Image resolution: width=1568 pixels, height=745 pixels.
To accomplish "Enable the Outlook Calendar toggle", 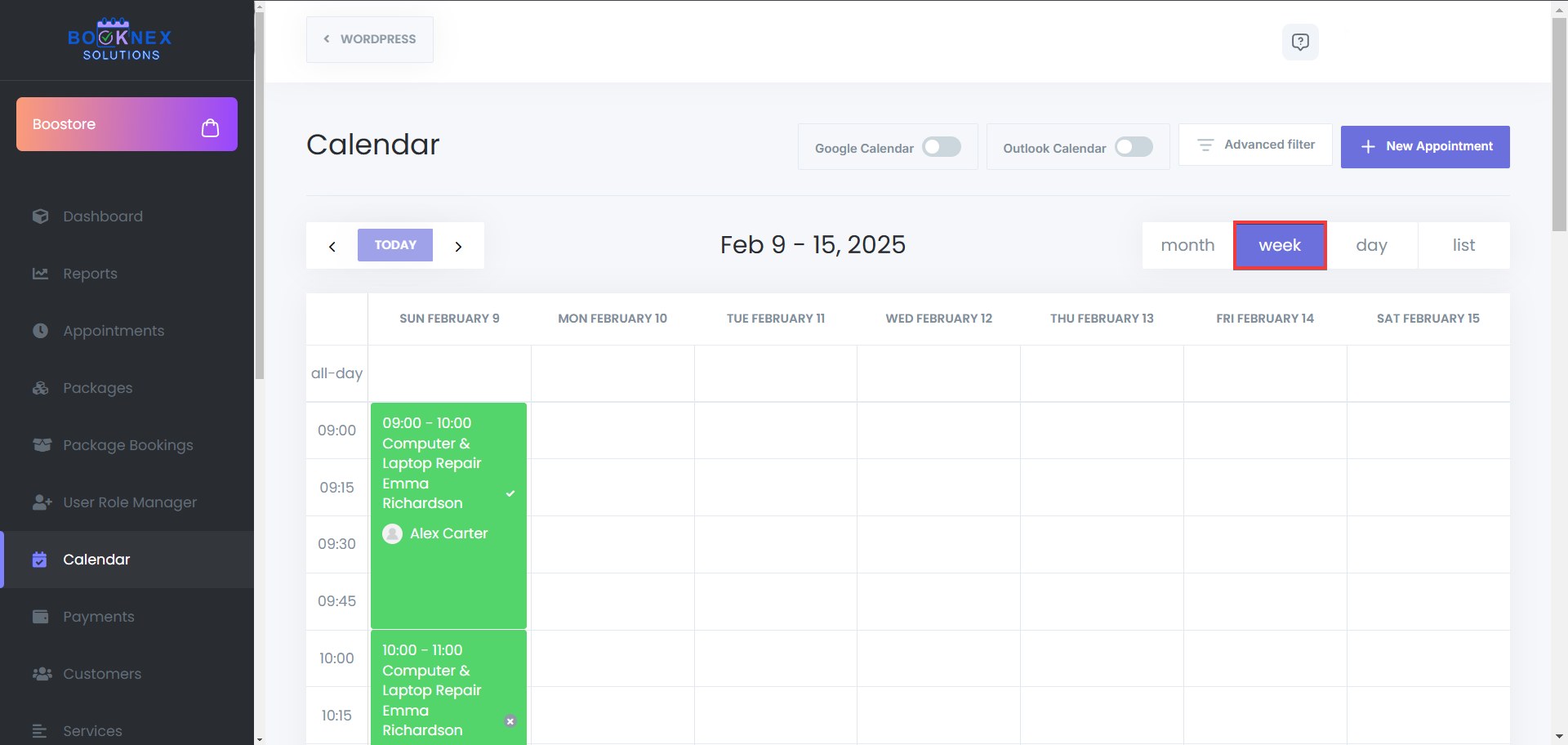I will pos(1134,147).
